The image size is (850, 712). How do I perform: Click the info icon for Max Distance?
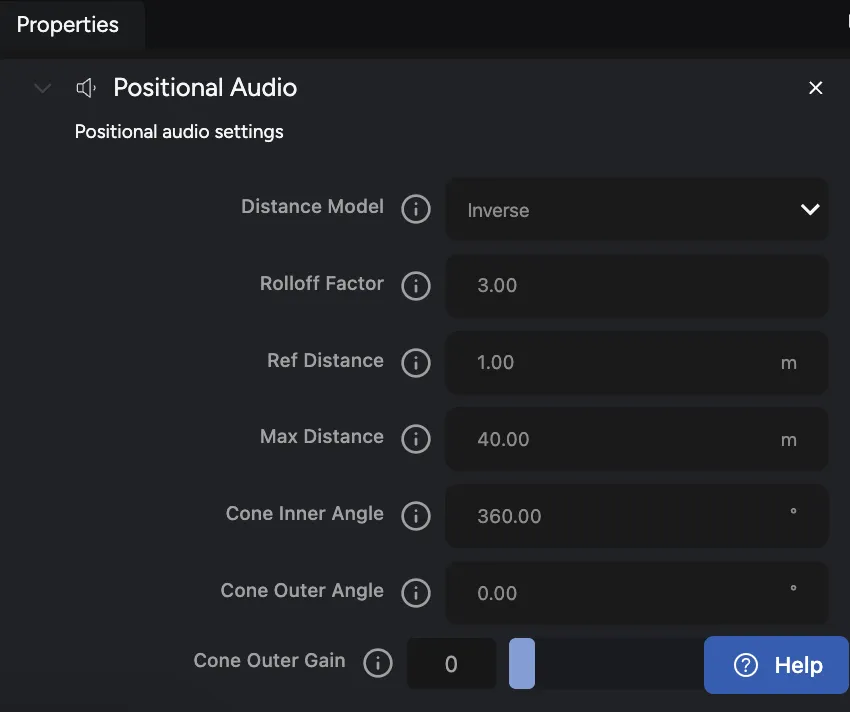pyautogui.click(x=415, y=439)
